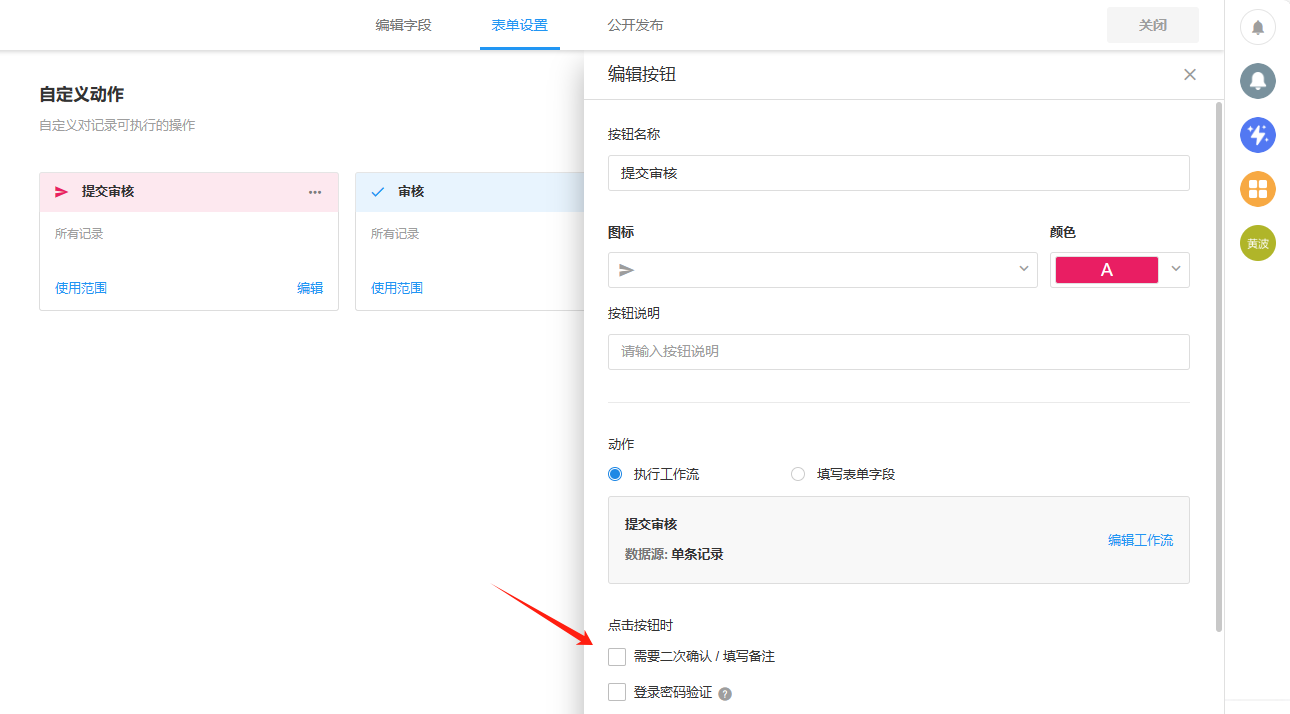The width and height of the screenshot is (1290, 714).
Task: Close the 编辑按钮 panel with X
Action: point(1189,74)
